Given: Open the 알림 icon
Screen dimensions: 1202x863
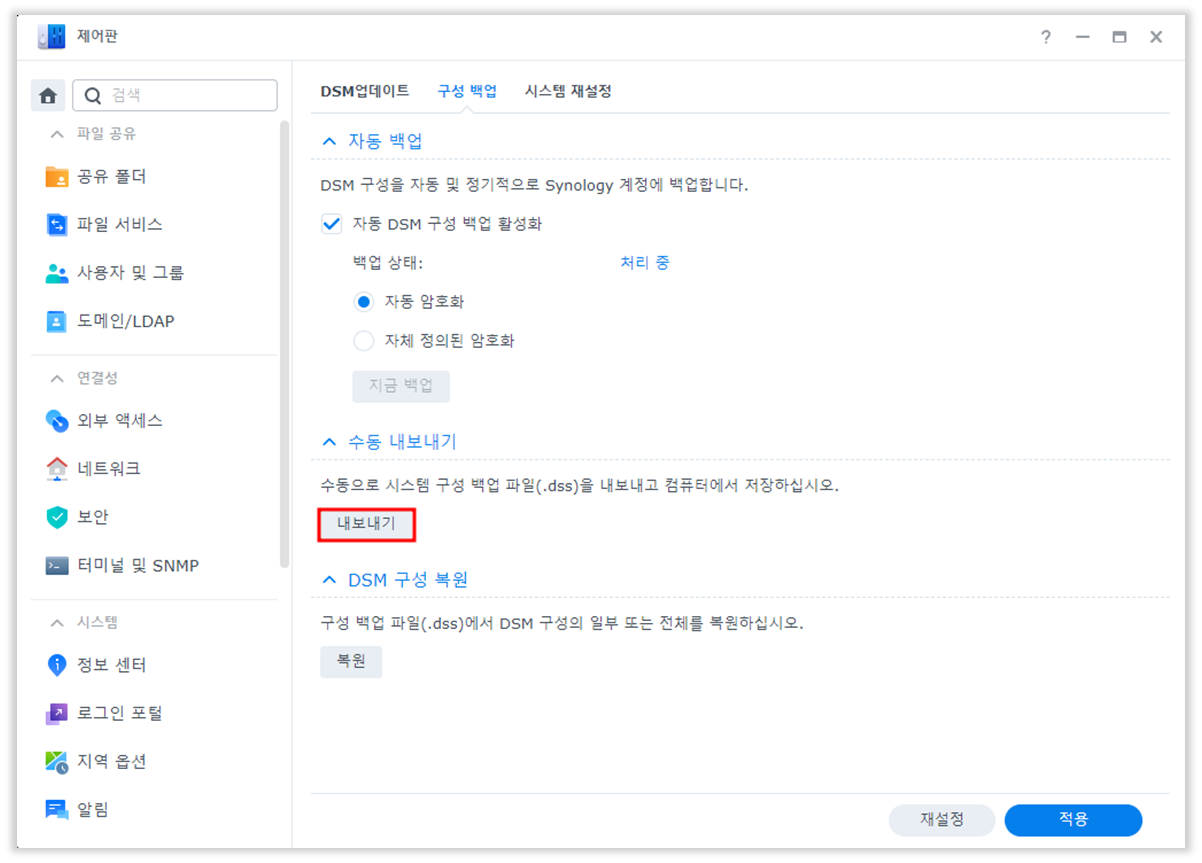Looking at the screenshot, I should pos(57,810).
